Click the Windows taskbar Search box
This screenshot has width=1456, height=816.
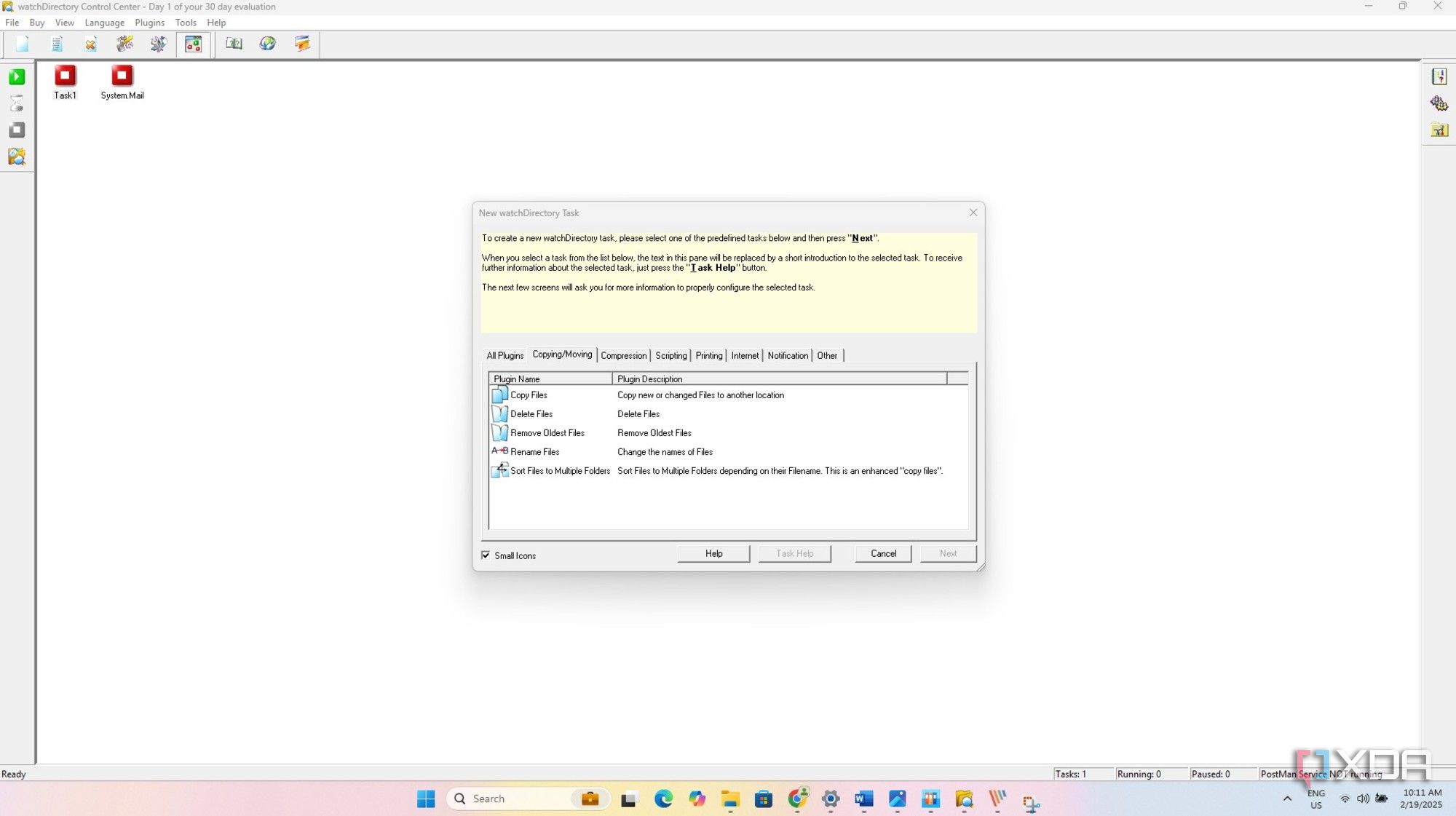(x=528, y=799)
